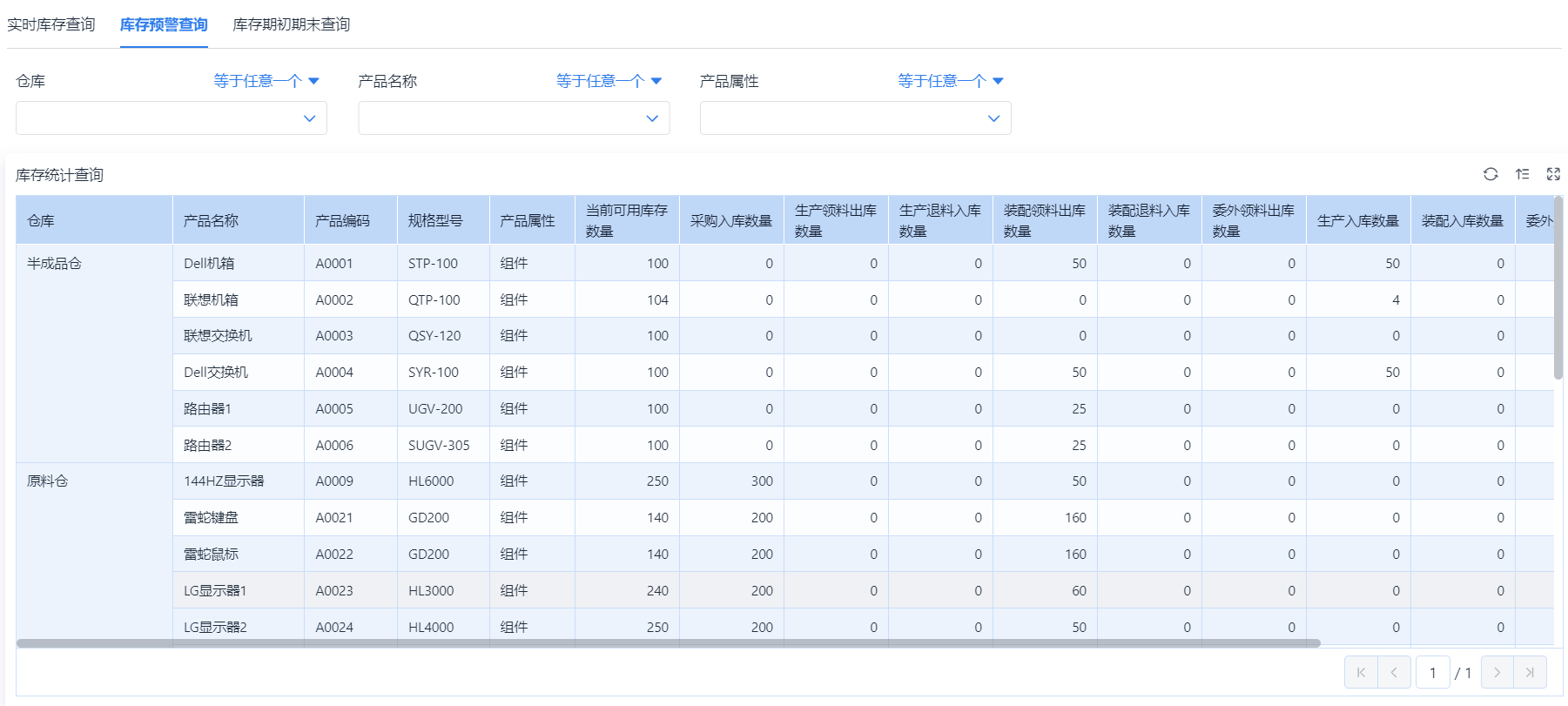Click the 仓库 column header
The width and height of the screenshot is (1568, 706).
(94, 220)
